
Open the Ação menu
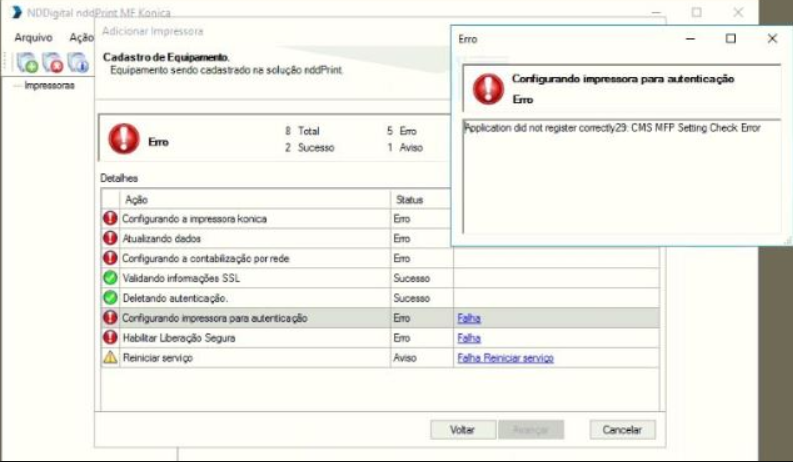point(80,37)
